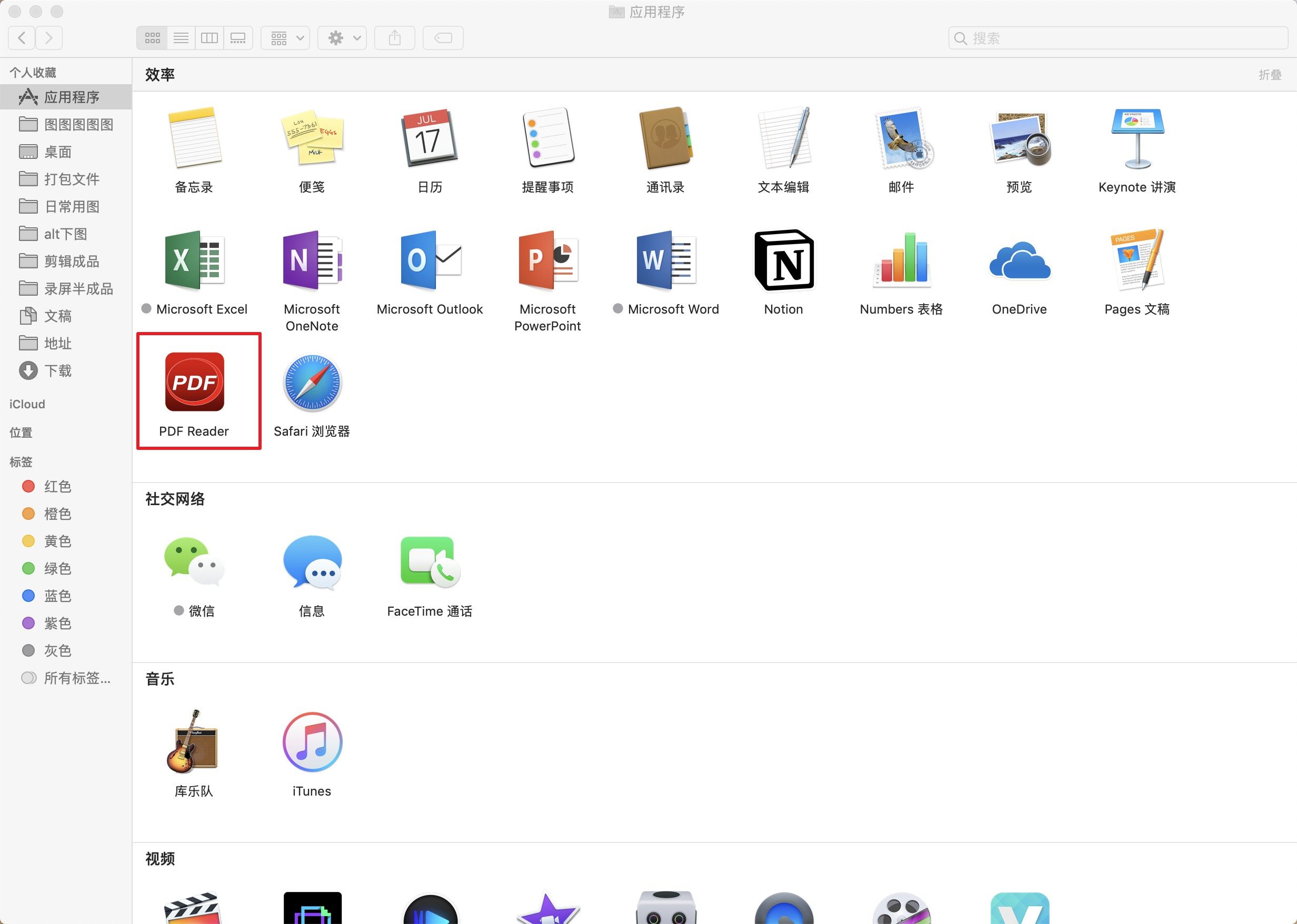The image size is (1297, 924).
Task: Open the 便笺 Stickies app icon
Action: (x=312, y=138)
